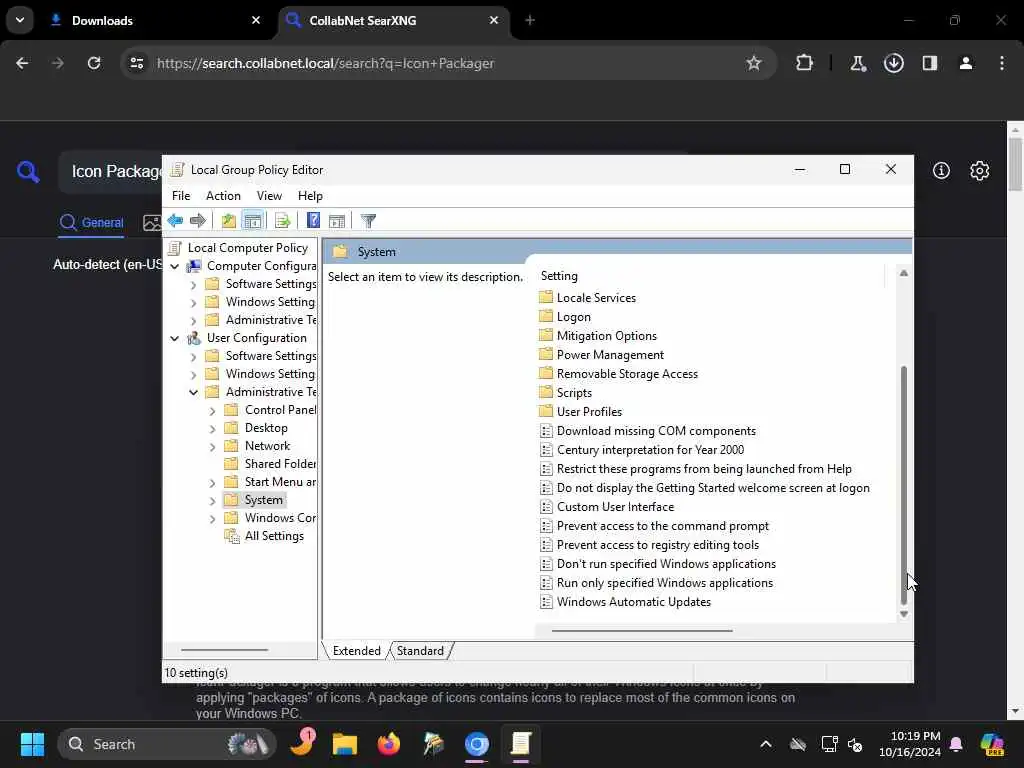Open the View menu
Viewport: 1024px width, 768px height.
click(269, 196)
